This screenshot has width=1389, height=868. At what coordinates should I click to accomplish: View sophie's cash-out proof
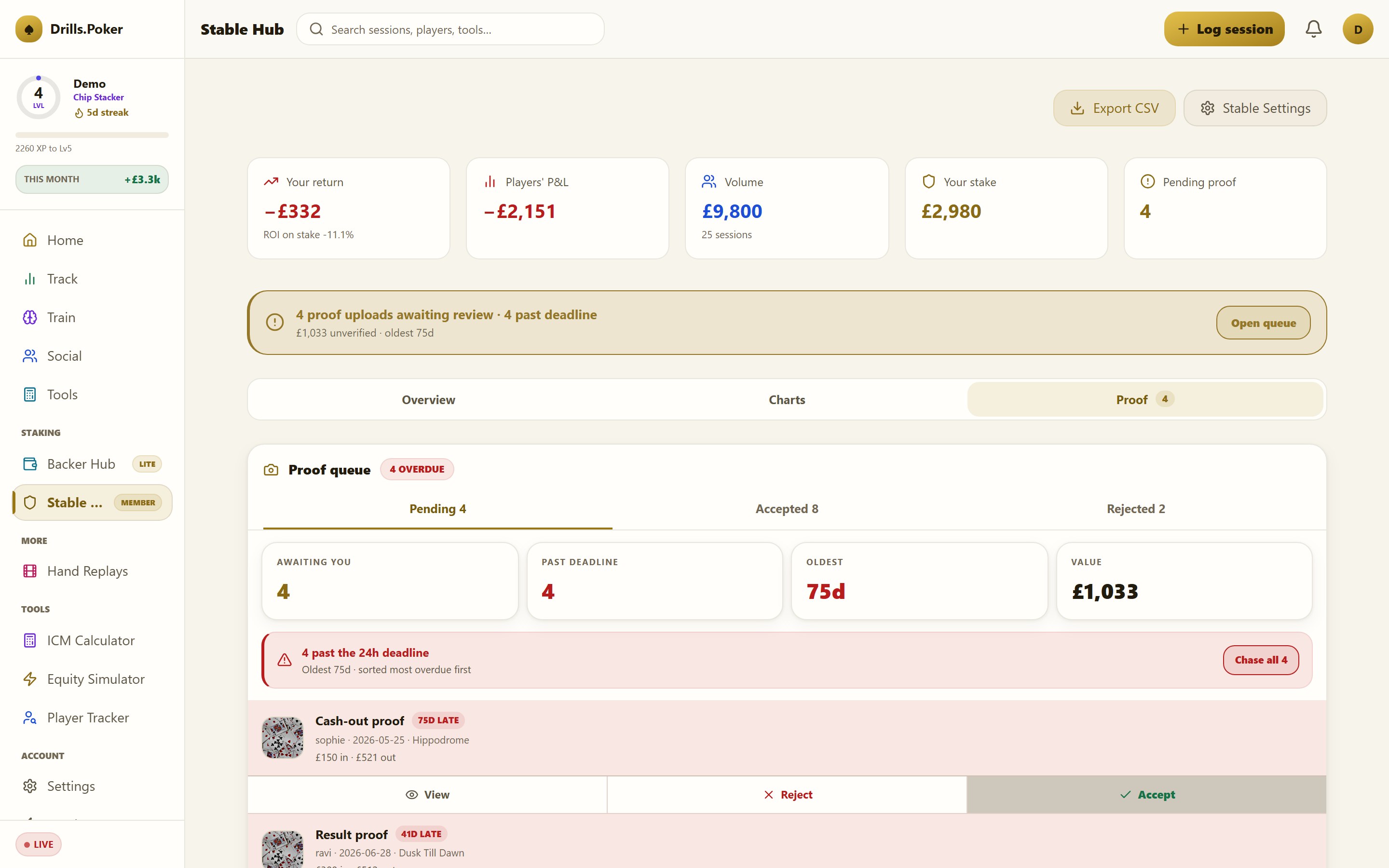(x=428, y=795)
